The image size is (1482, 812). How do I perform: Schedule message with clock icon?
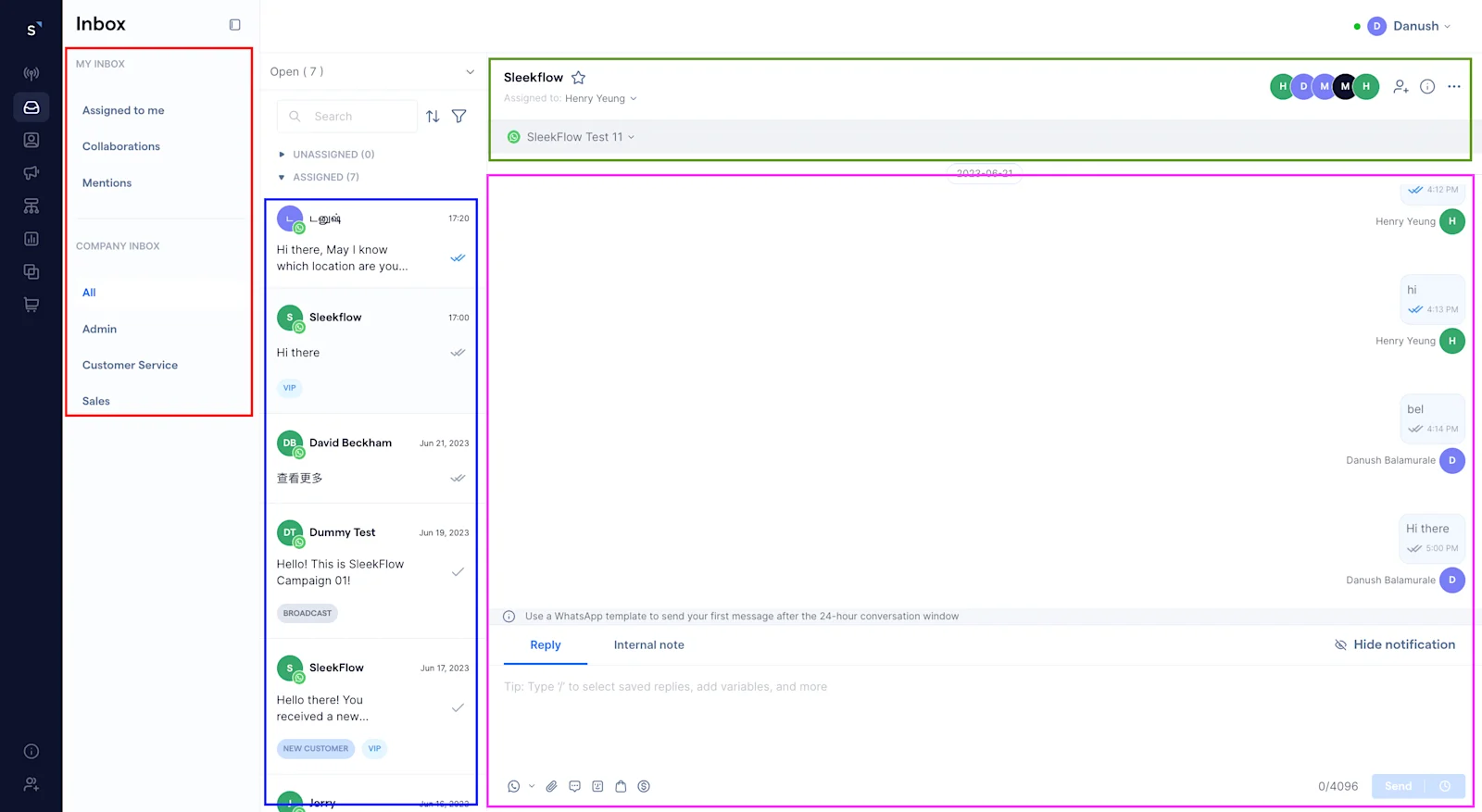[1445, 786]
